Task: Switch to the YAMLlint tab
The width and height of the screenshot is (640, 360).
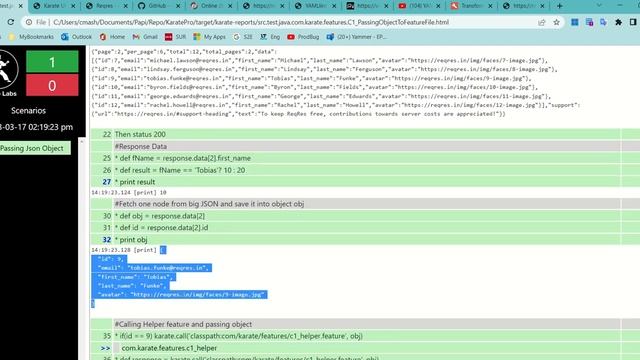Action: [316, 6]
